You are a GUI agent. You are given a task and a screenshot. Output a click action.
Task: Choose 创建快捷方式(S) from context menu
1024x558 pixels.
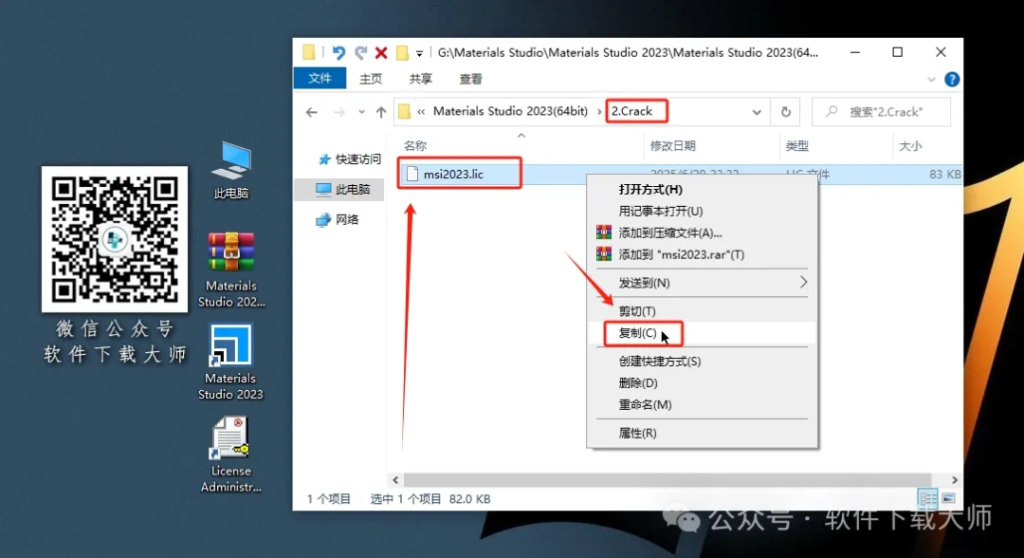(x=702, y=361)
